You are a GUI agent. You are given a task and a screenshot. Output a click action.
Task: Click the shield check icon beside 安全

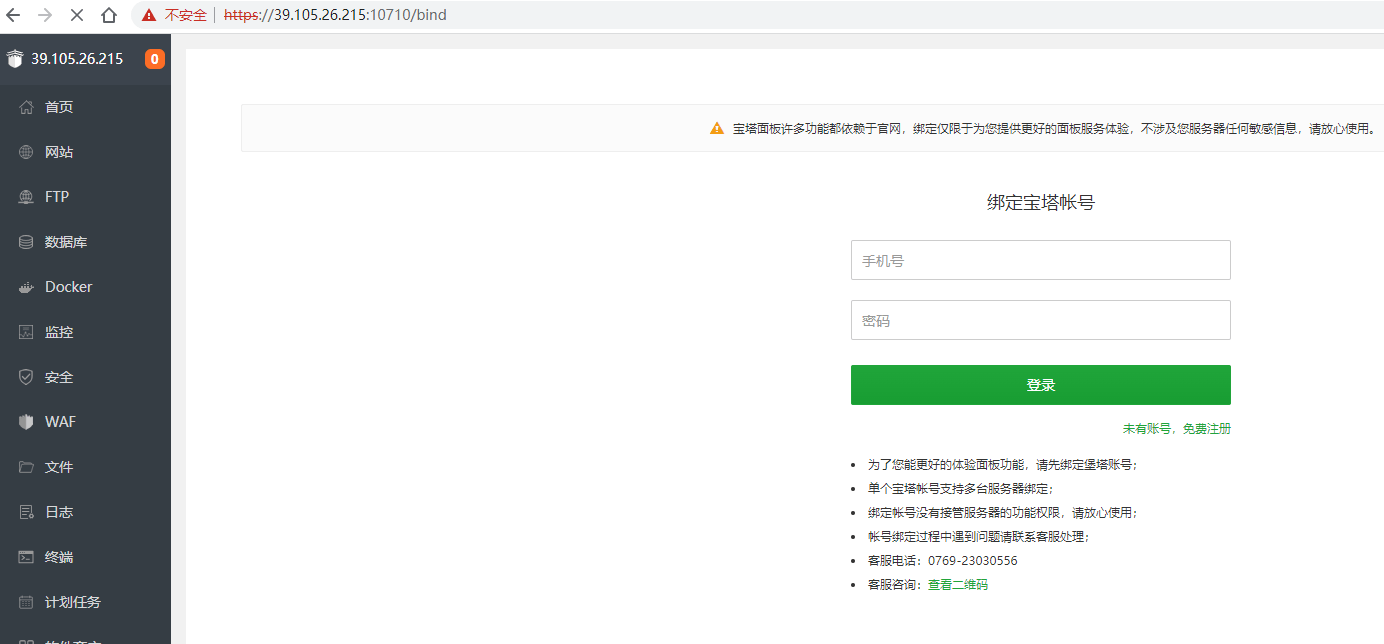tap(27, 377)
